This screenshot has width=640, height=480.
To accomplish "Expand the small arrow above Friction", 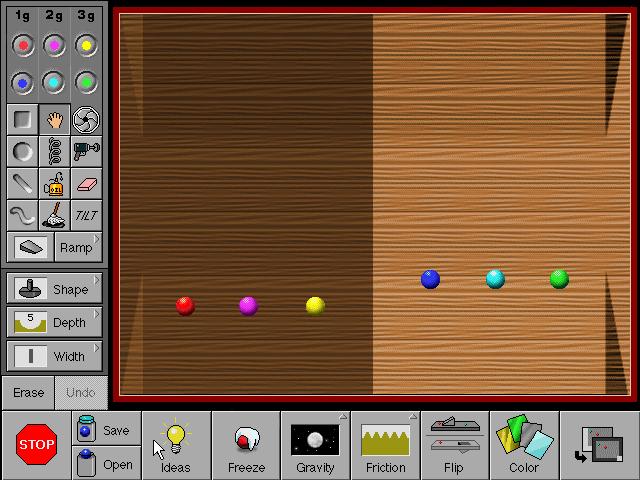I will coord(413,417).
